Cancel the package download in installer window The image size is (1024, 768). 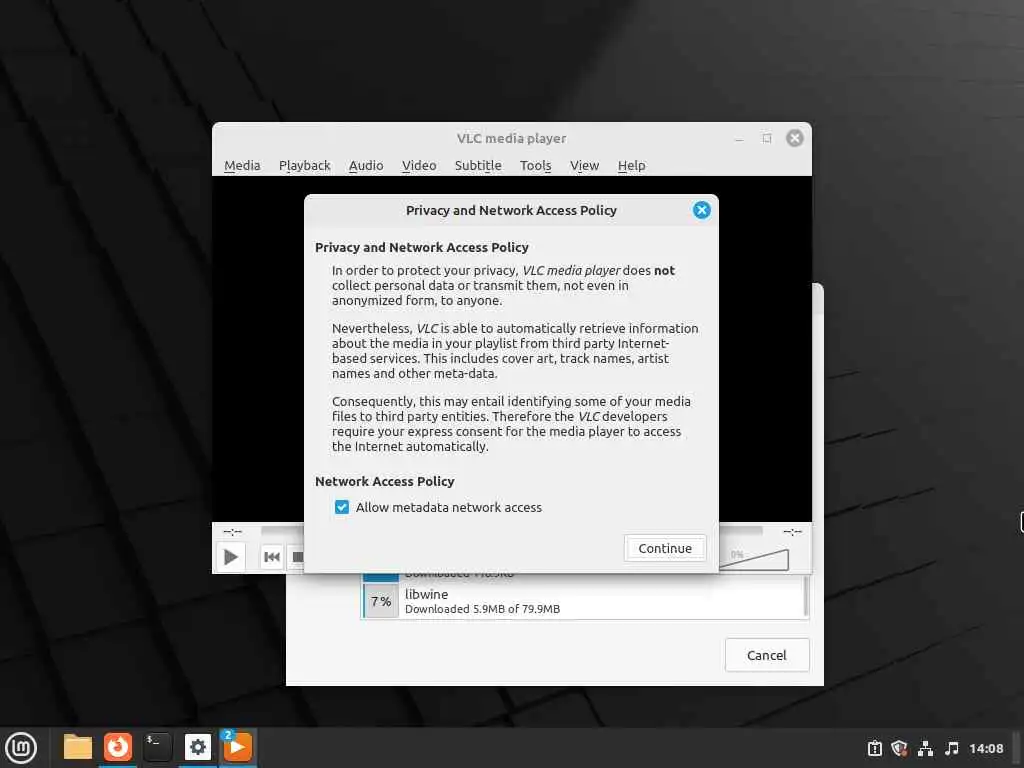[x=767, y=655]
